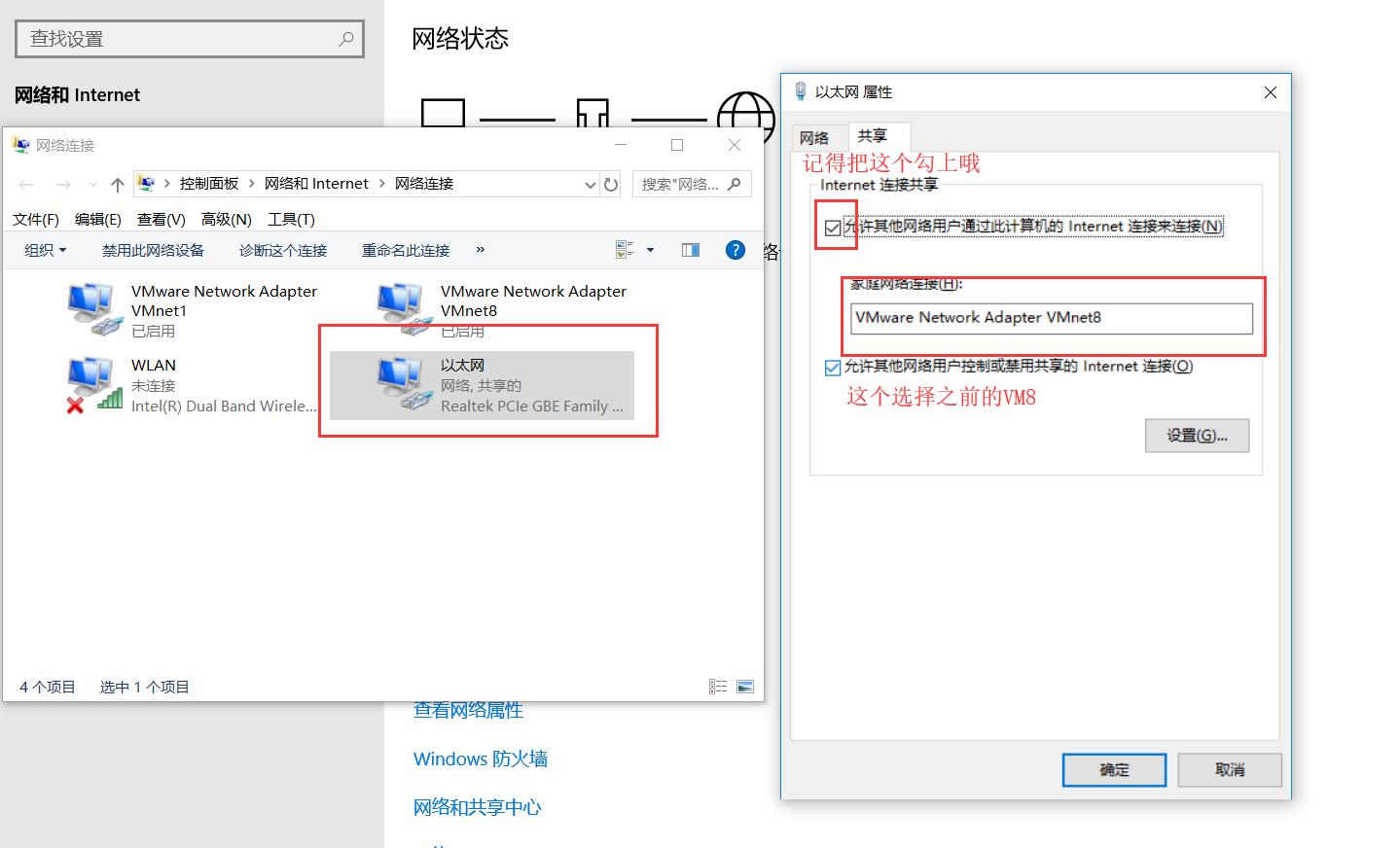Click the home network connection VMnet8 field
The height and width of the screenshot is (848, 1400).
1052,318
